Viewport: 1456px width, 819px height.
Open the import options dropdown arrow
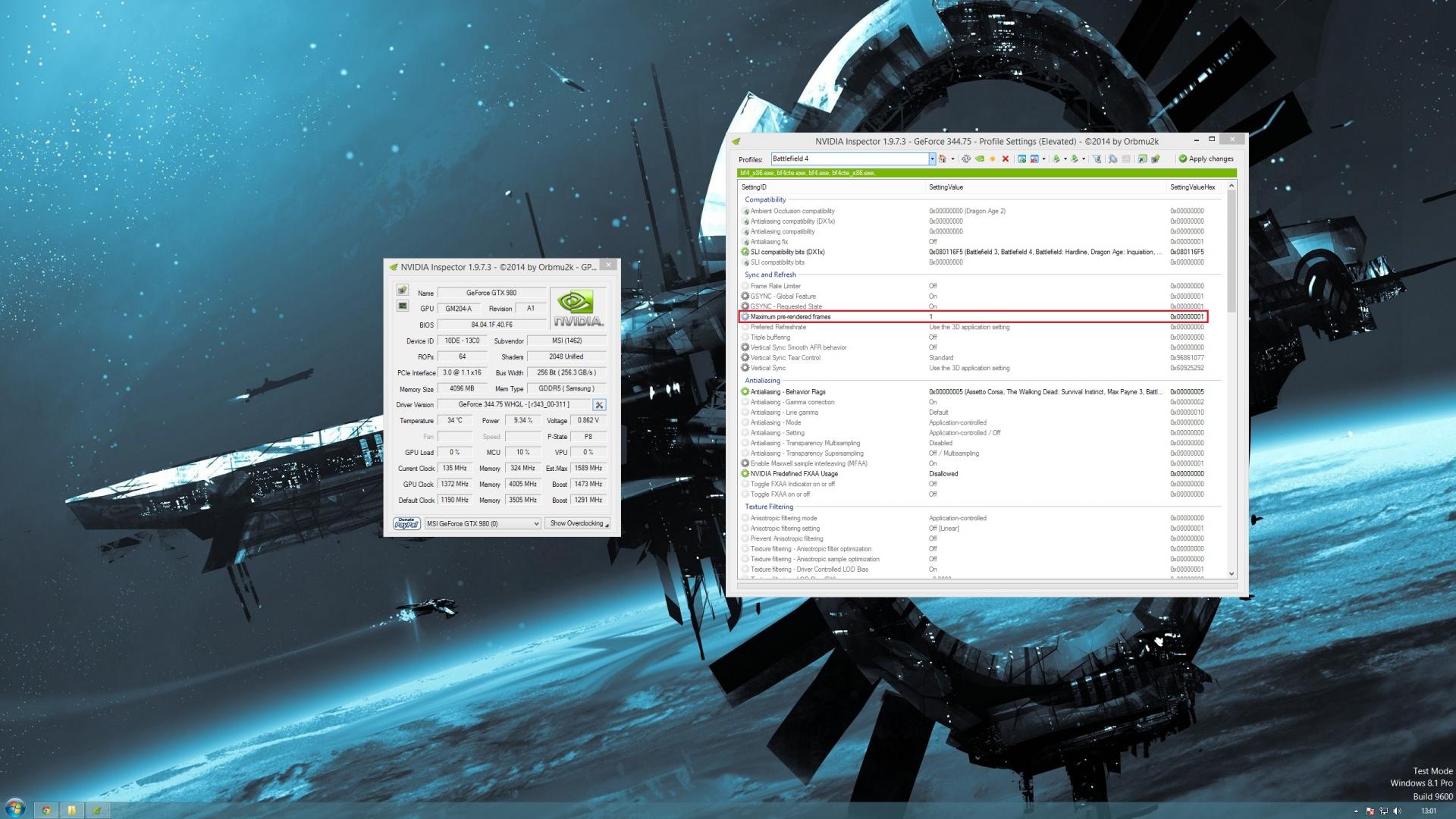pos(1084,158)
